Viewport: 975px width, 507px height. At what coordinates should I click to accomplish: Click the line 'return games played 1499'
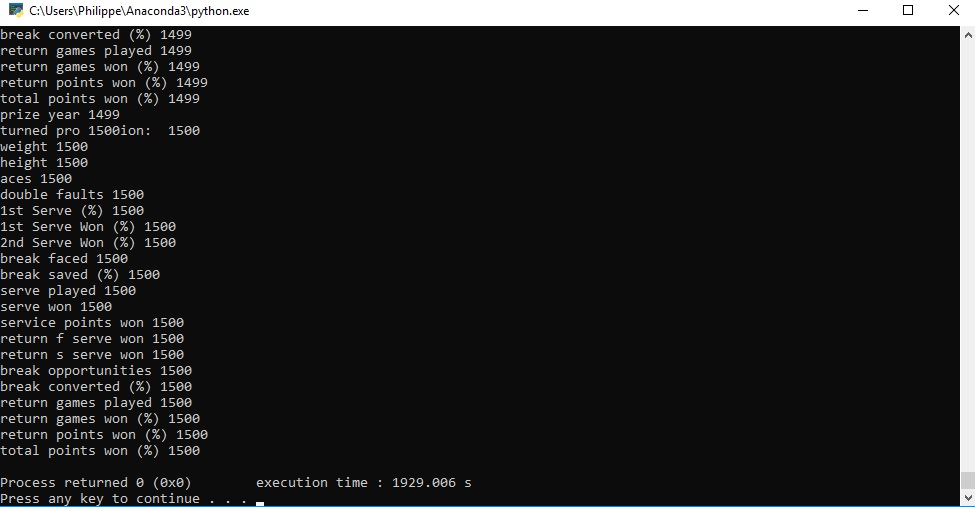pos(96,51)
